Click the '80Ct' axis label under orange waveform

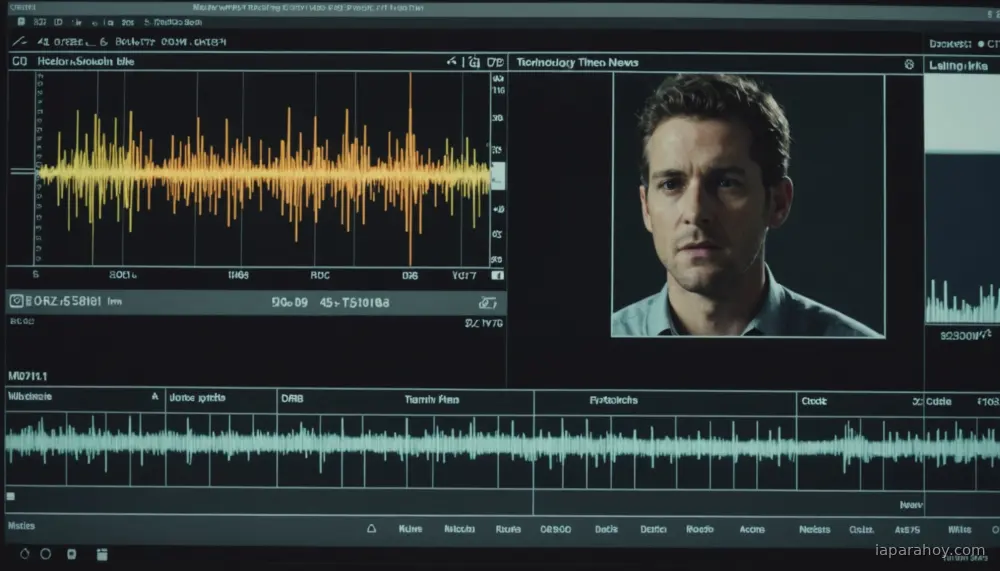coord(123,274)
